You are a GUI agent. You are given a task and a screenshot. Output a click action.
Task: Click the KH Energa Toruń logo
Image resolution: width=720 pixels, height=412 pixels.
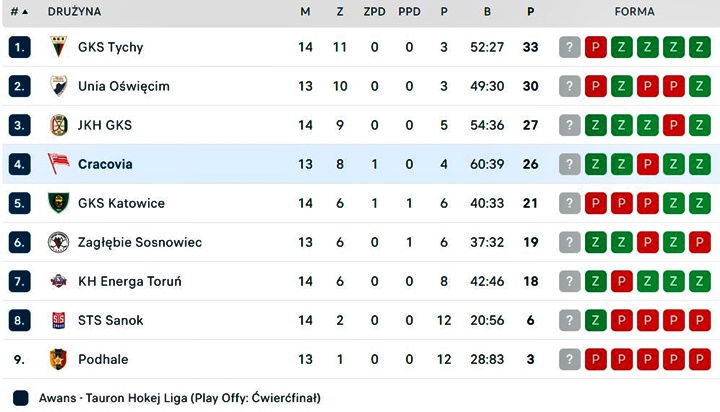[x=58, y=281]
